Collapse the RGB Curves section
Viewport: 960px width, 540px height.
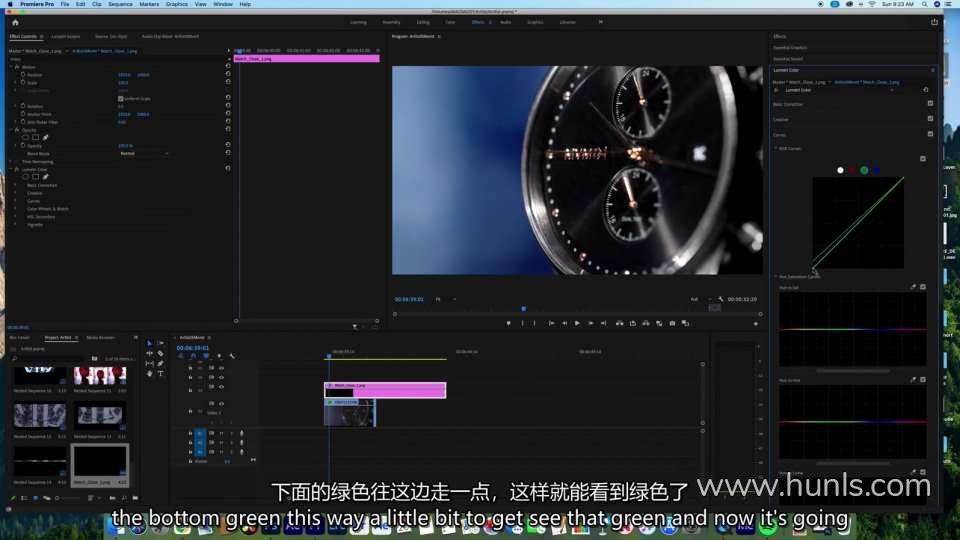pyautogui.click(x=776, y=149)
